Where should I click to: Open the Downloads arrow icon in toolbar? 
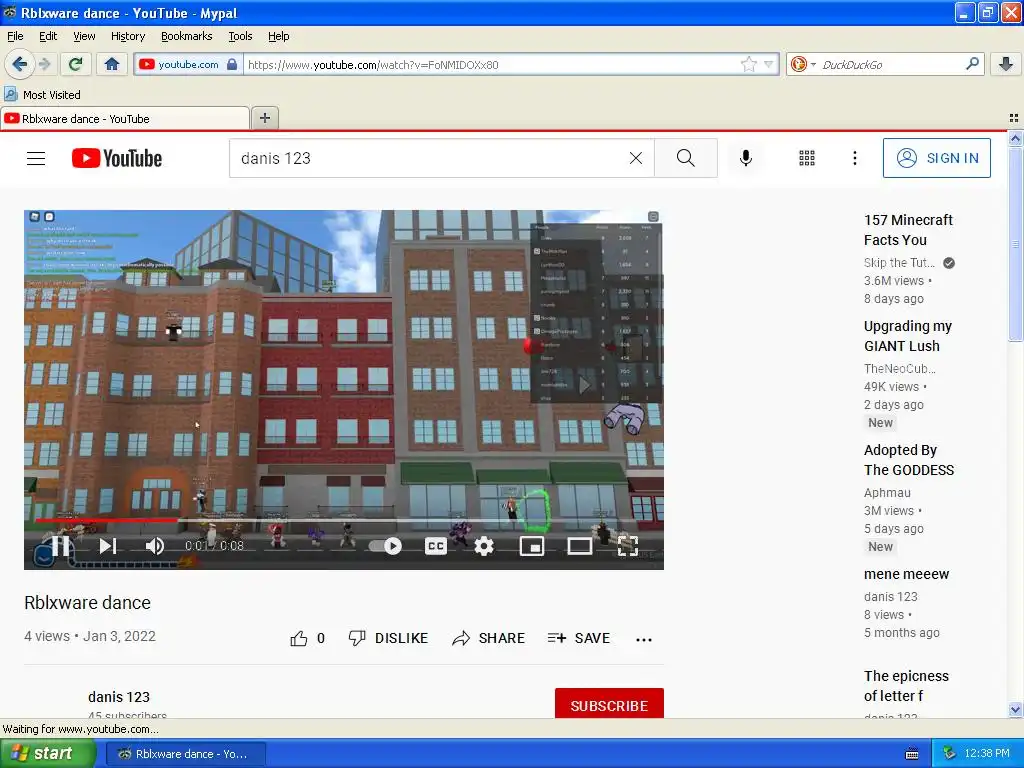1006,64
